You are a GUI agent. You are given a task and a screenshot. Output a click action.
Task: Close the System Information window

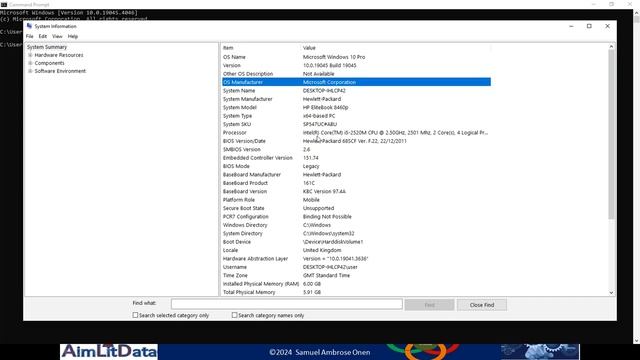[607, 26]
